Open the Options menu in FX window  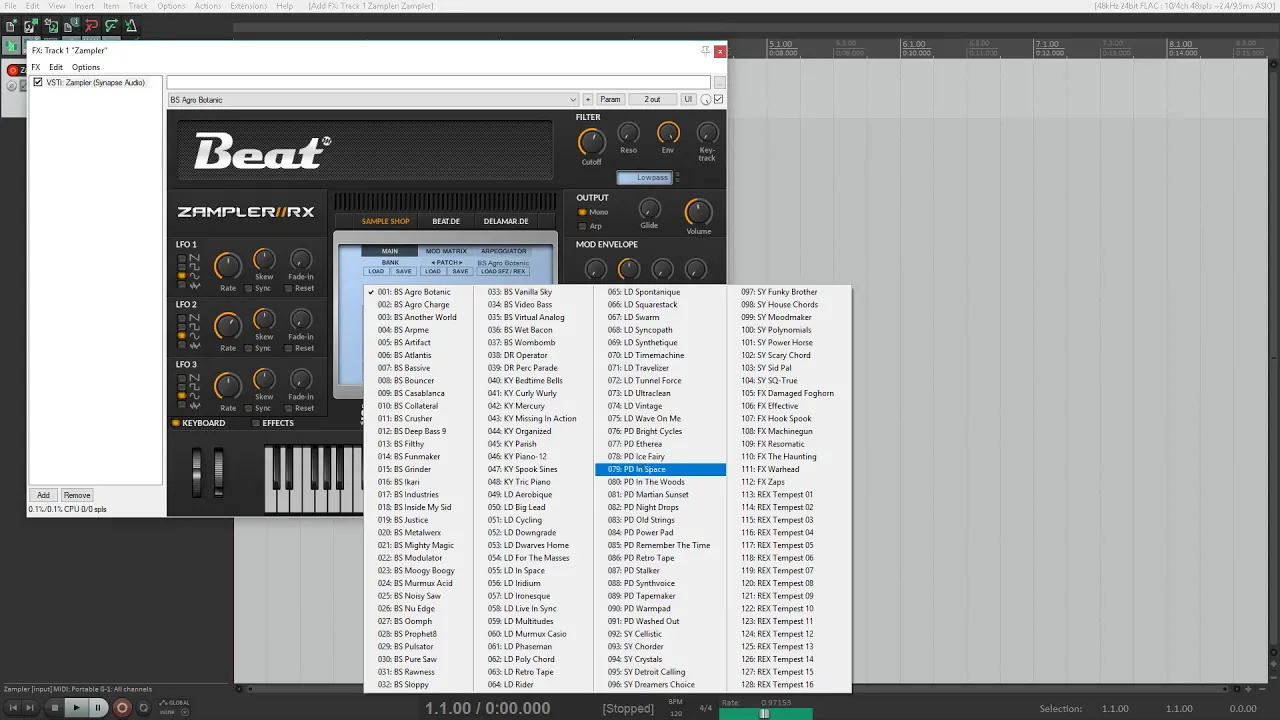coord(86,67)
